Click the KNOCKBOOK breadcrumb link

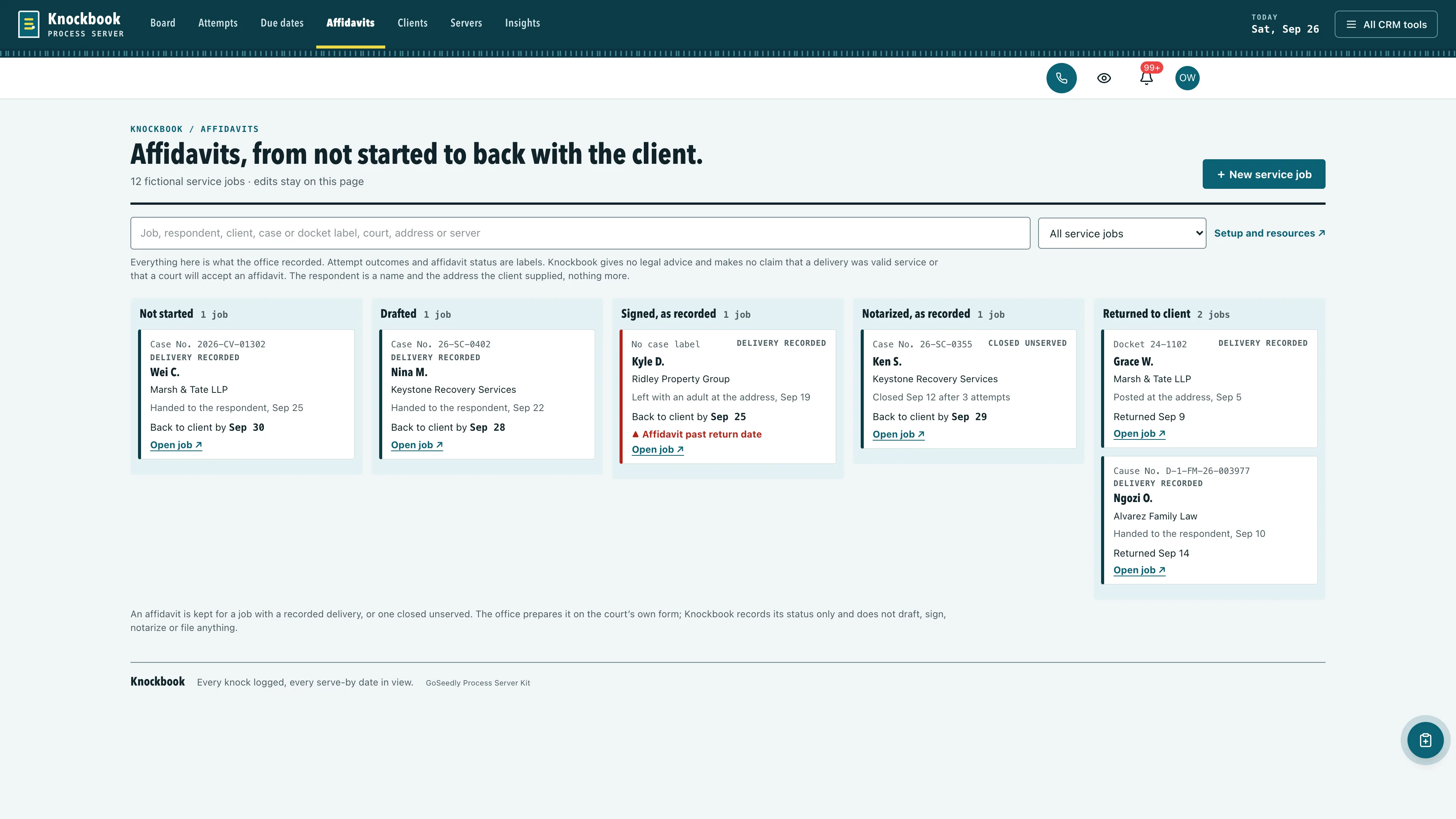(x=157, y=129)
